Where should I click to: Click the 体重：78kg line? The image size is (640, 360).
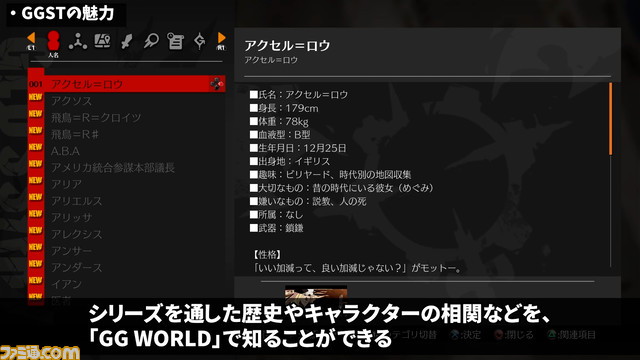coord(279,122)
